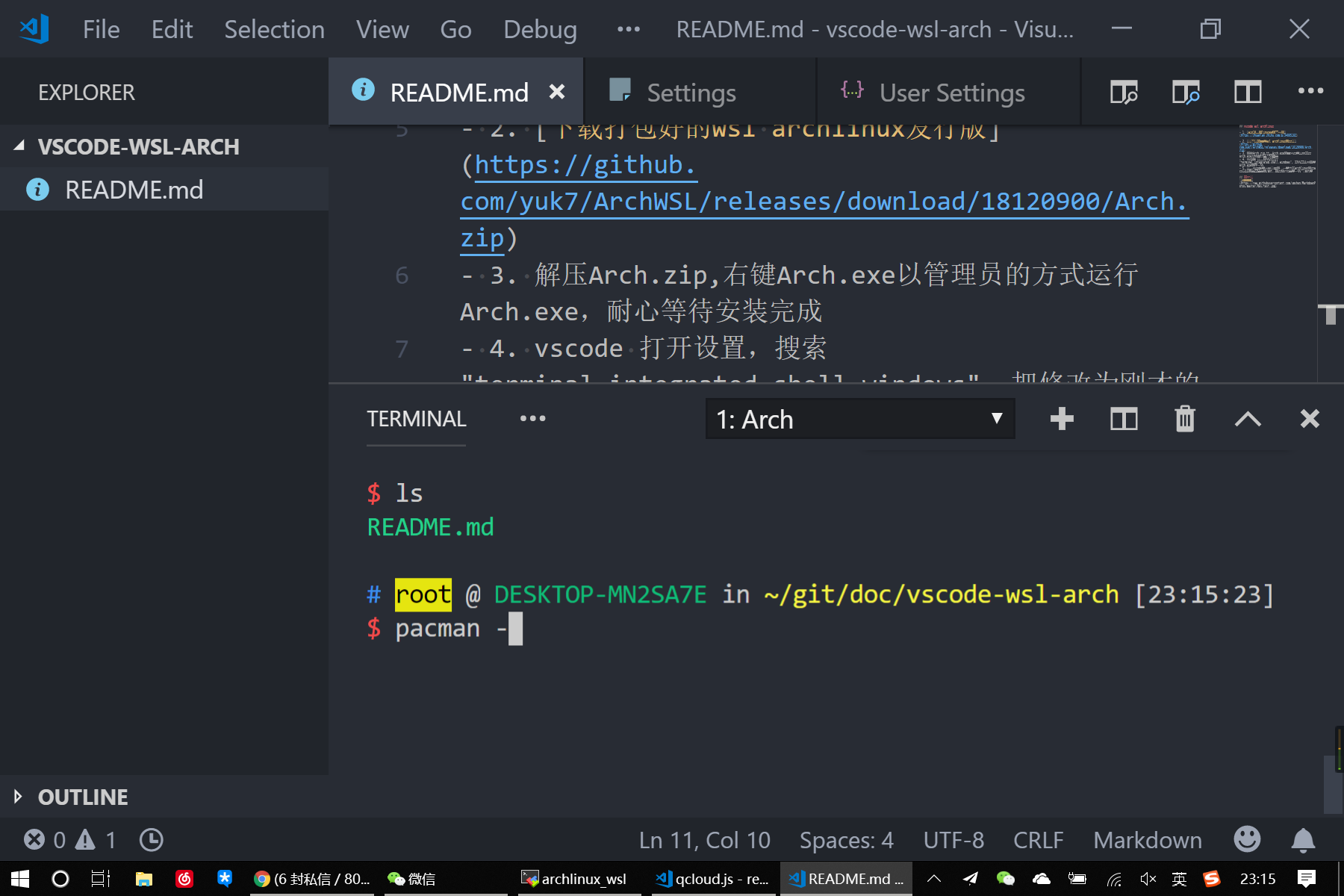1344x896 pixels.
Task: Click the terminal vertical scrollbar
Action: pyautogui.click(x=1333, y=784)
